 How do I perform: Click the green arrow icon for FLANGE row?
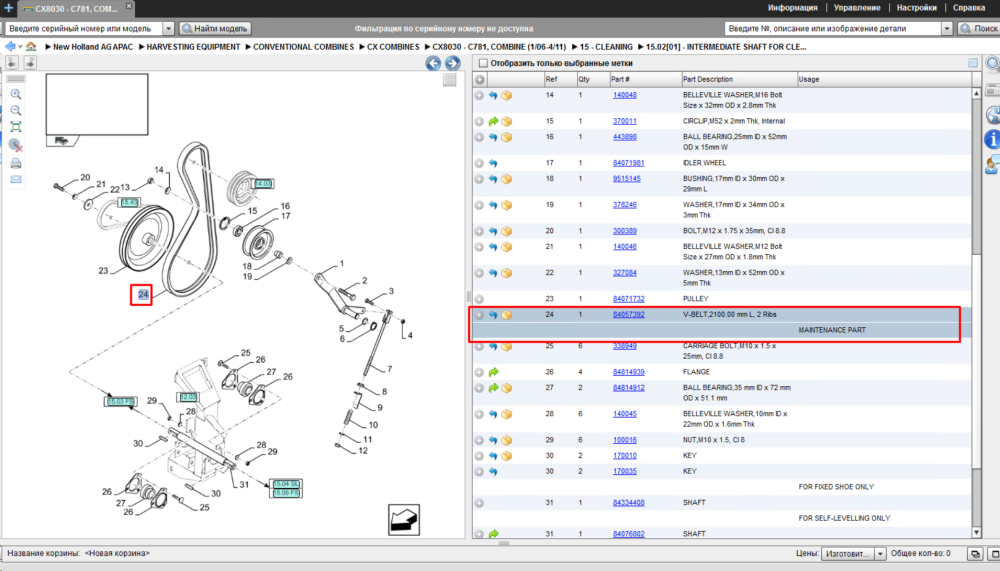click(493, 372)
